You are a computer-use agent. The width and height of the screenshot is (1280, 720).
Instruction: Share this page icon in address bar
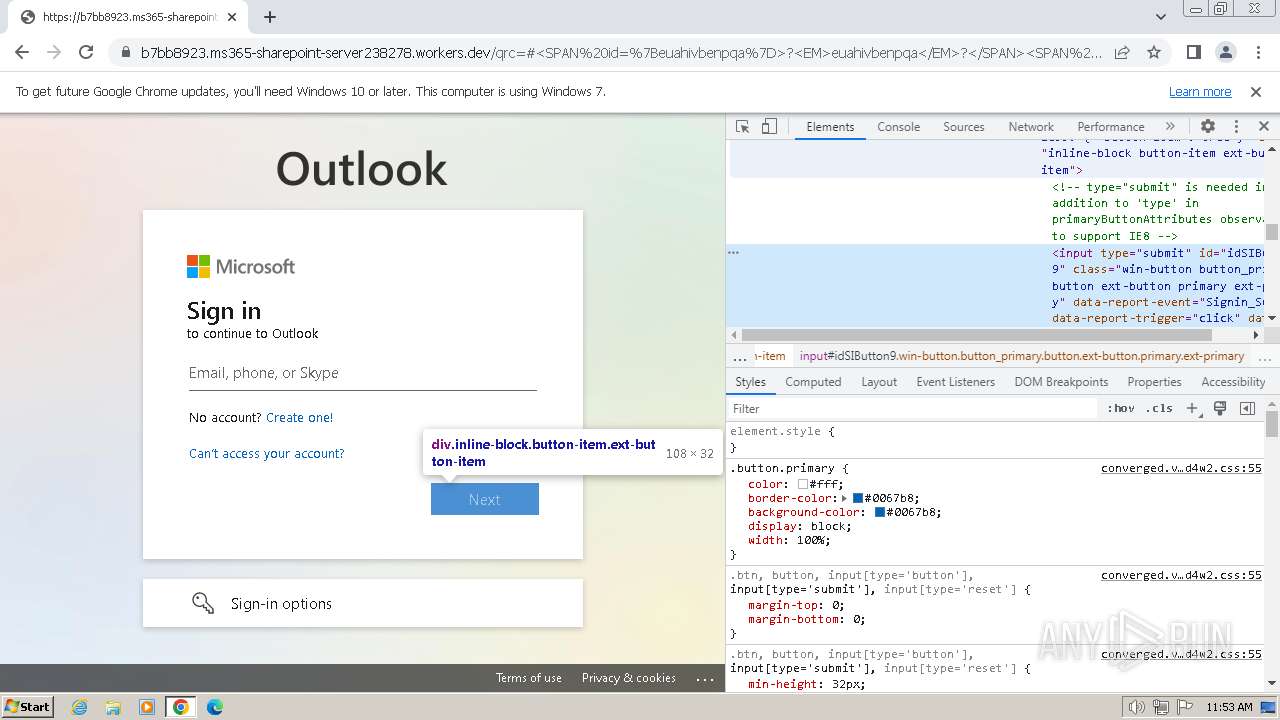(x=1122, y=52)
